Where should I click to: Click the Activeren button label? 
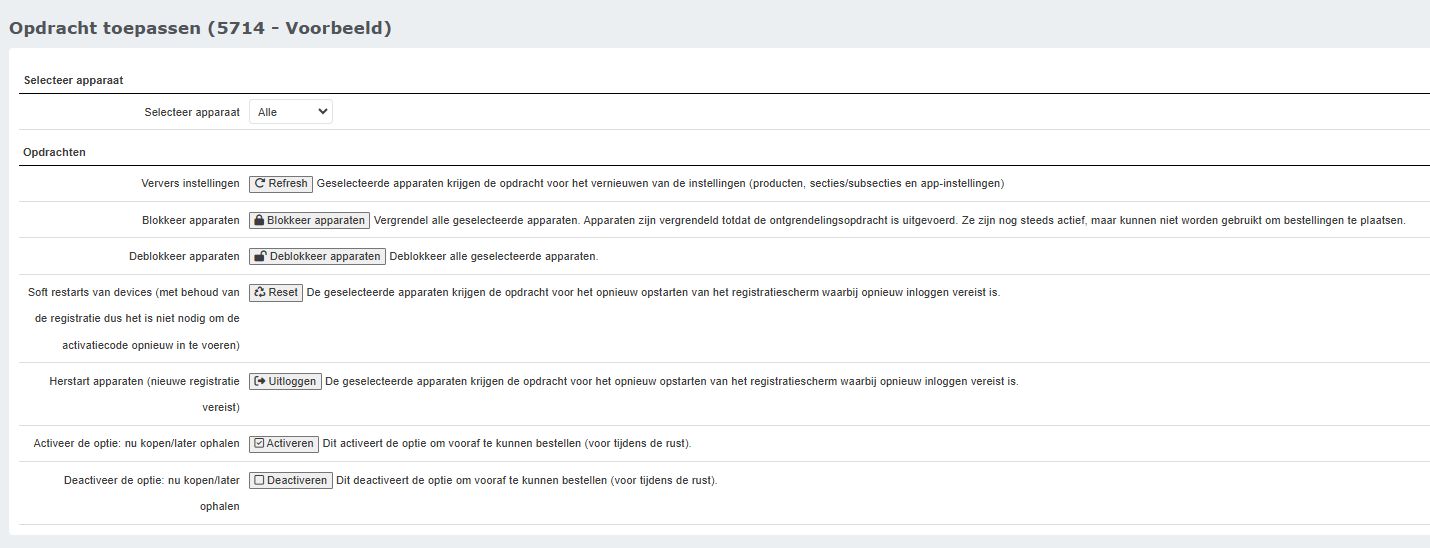click(290, 443)
